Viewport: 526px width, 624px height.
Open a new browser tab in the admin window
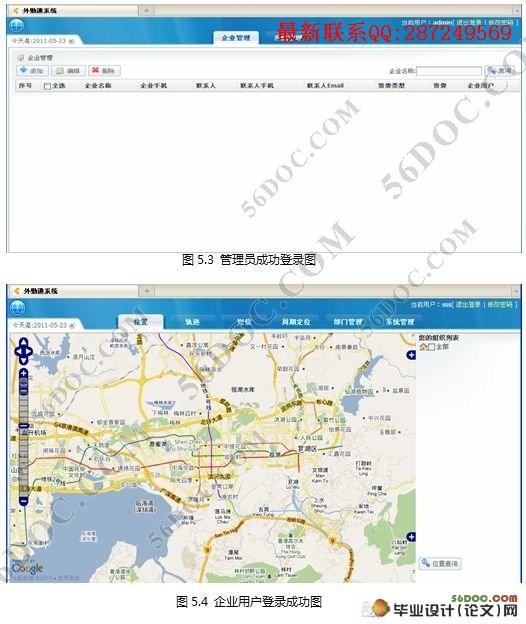coord(146,11)
